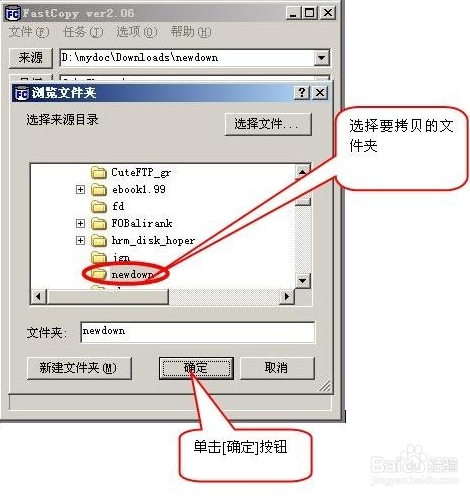Click the 选择文件... button
Viewport: 470px width, 501px height.
268,124
